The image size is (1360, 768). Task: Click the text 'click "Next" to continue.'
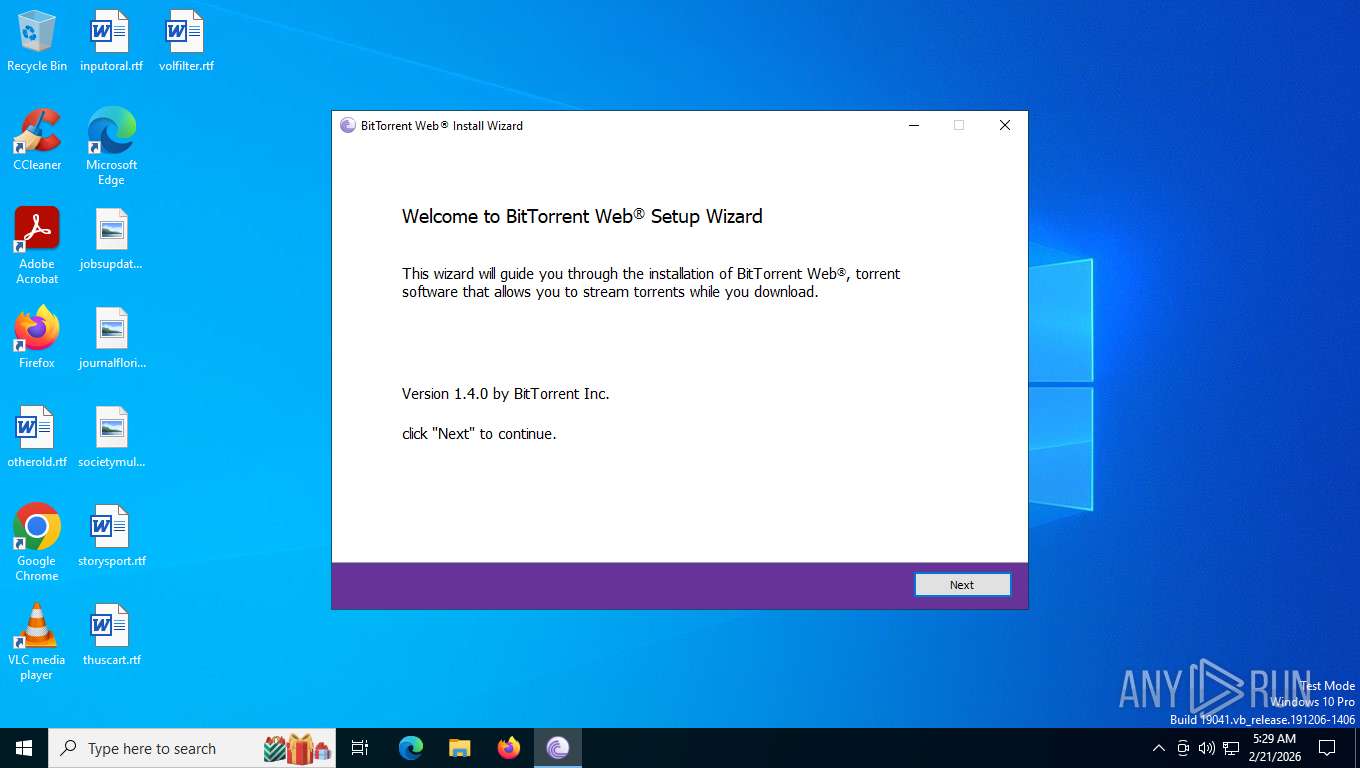tap(479, 434)
